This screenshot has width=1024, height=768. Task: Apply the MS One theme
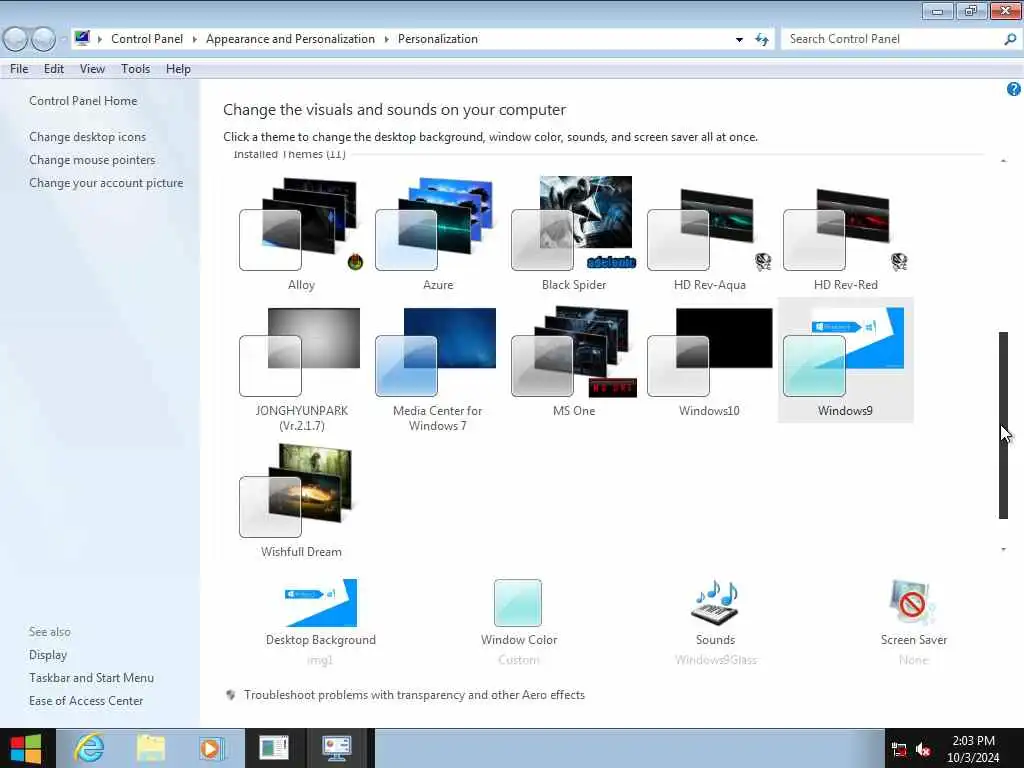click(573, 360)
